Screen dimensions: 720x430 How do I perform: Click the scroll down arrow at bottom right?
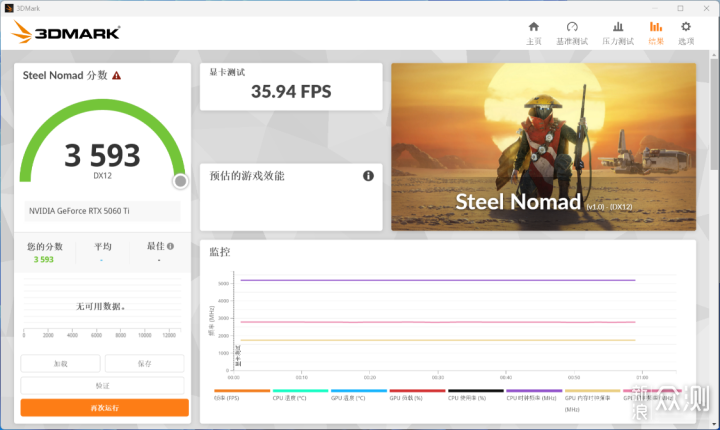(714, 424)
